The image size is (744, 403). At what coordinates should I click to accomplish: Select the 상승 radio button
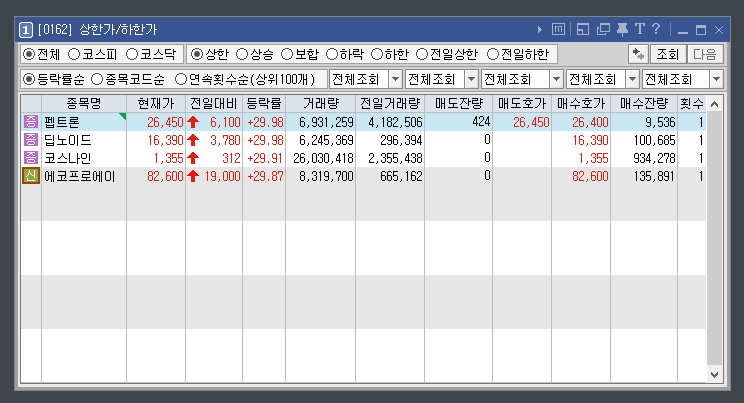click(x=242, y=54)
